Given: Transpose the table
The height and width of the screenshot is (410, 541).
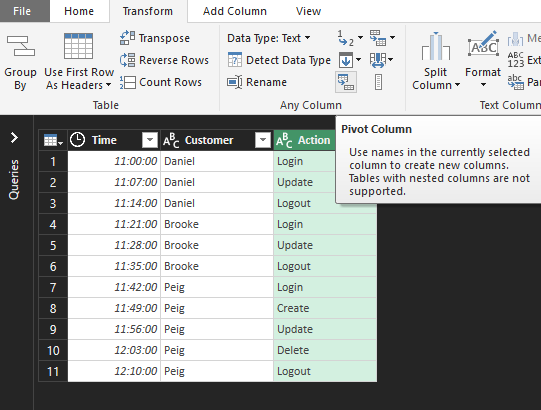Looking at the screenshot, I should pyautogui.click(x=155, y=38).
